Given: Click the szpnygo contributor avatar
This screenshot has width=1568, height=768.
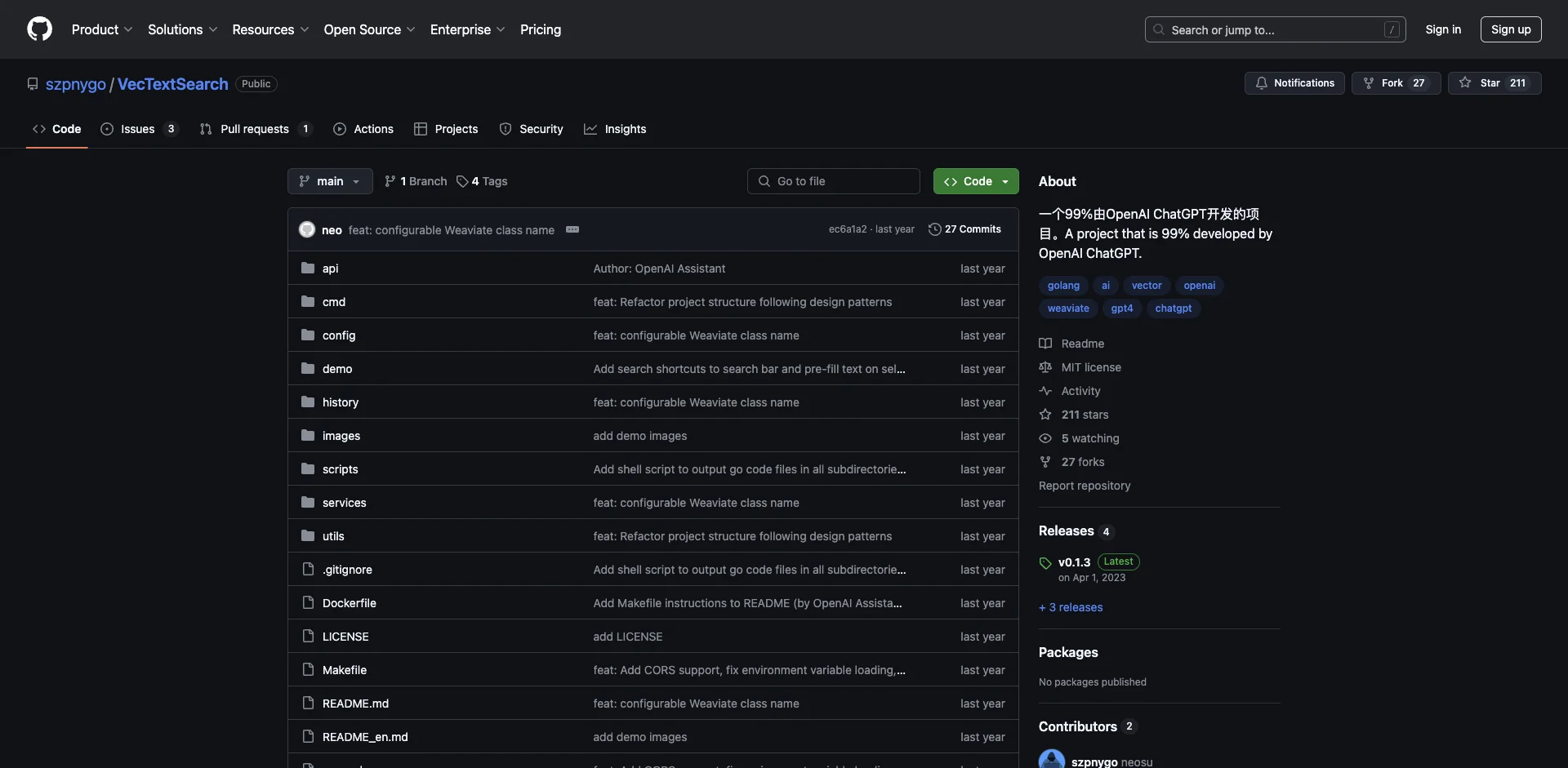Looking at the screenshot, I should coord(1052,761).
